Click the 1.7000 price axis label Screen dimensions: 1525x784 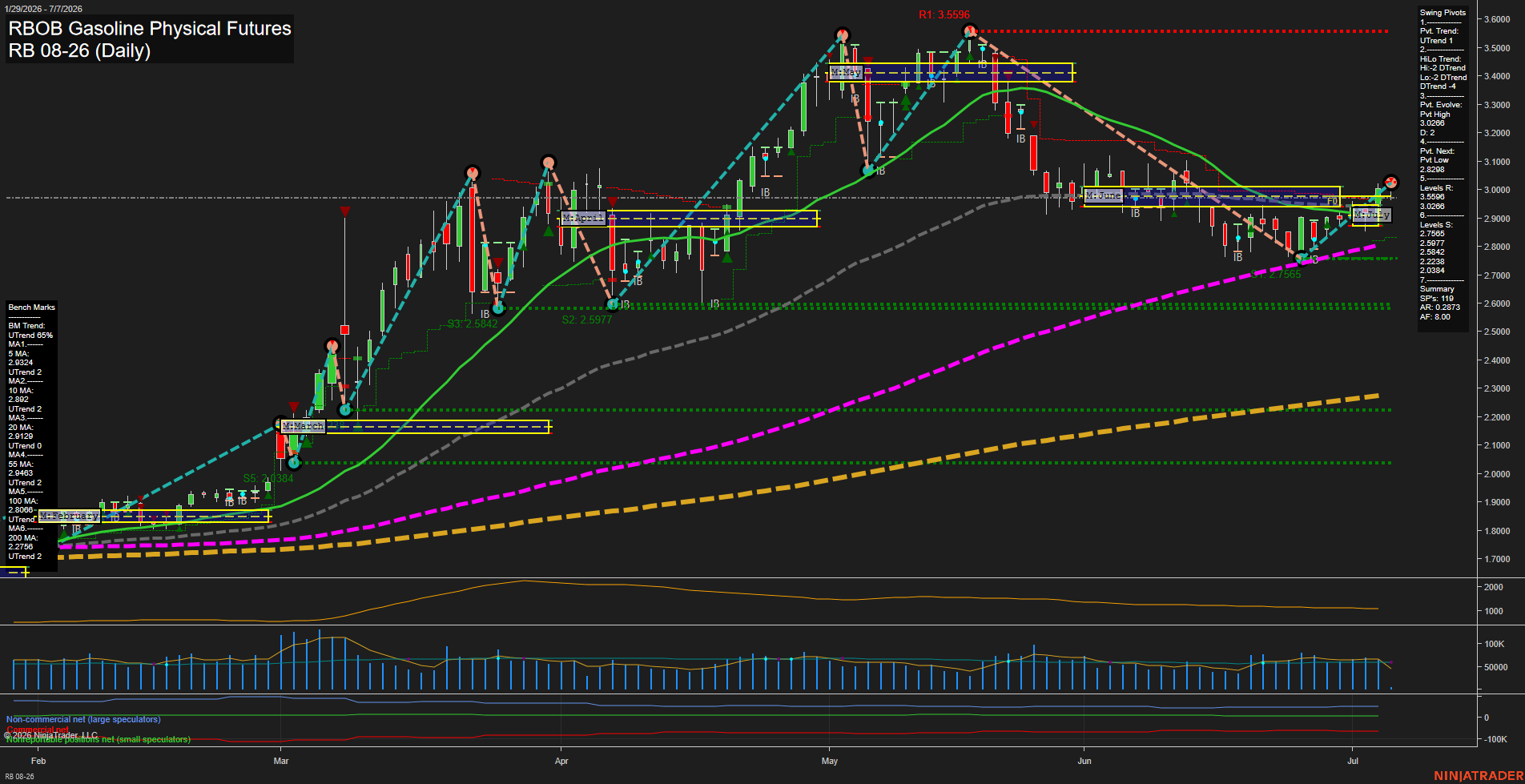tap(1498, 559)
